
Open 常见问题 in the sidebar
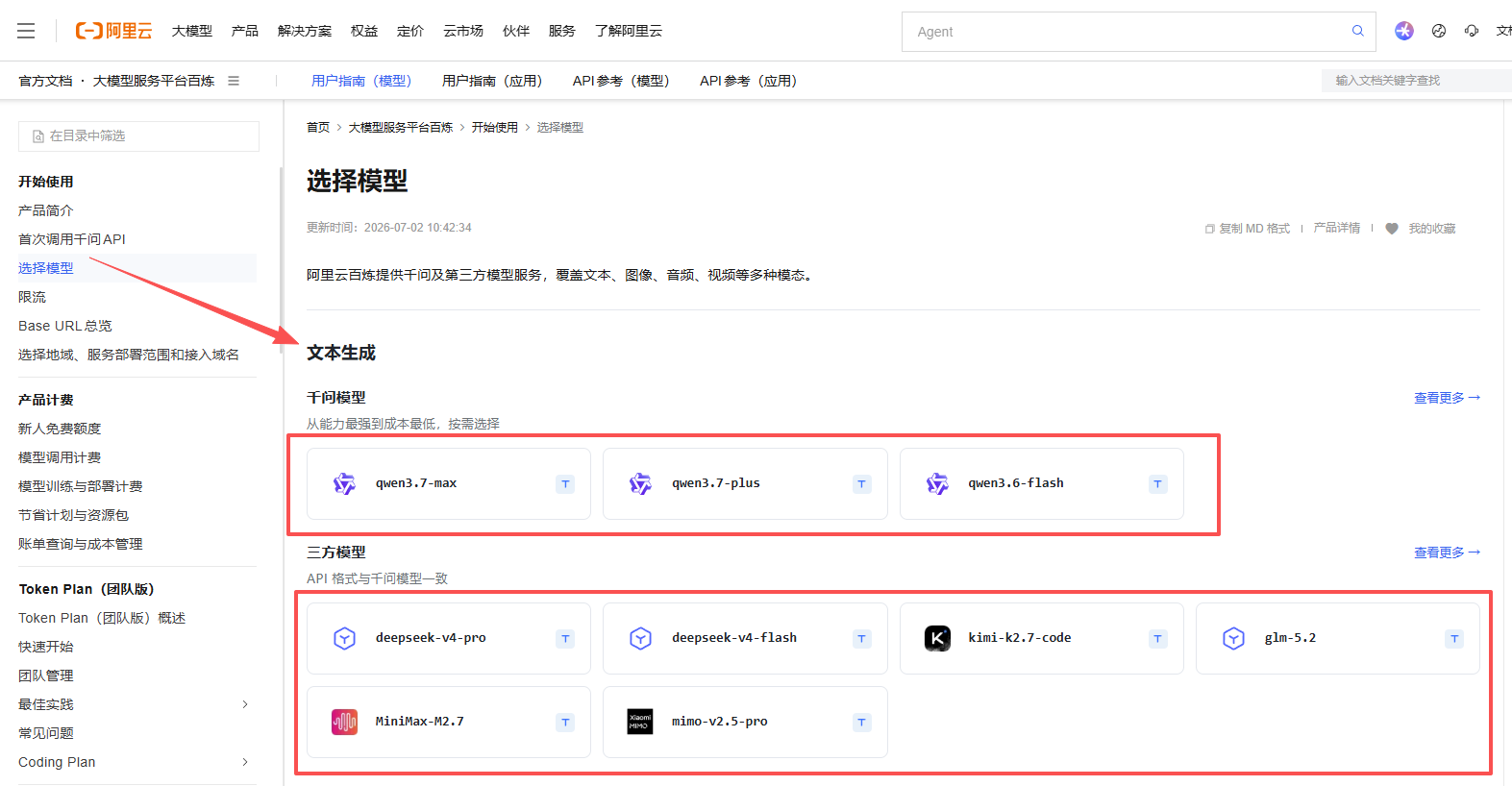[45, 733]
